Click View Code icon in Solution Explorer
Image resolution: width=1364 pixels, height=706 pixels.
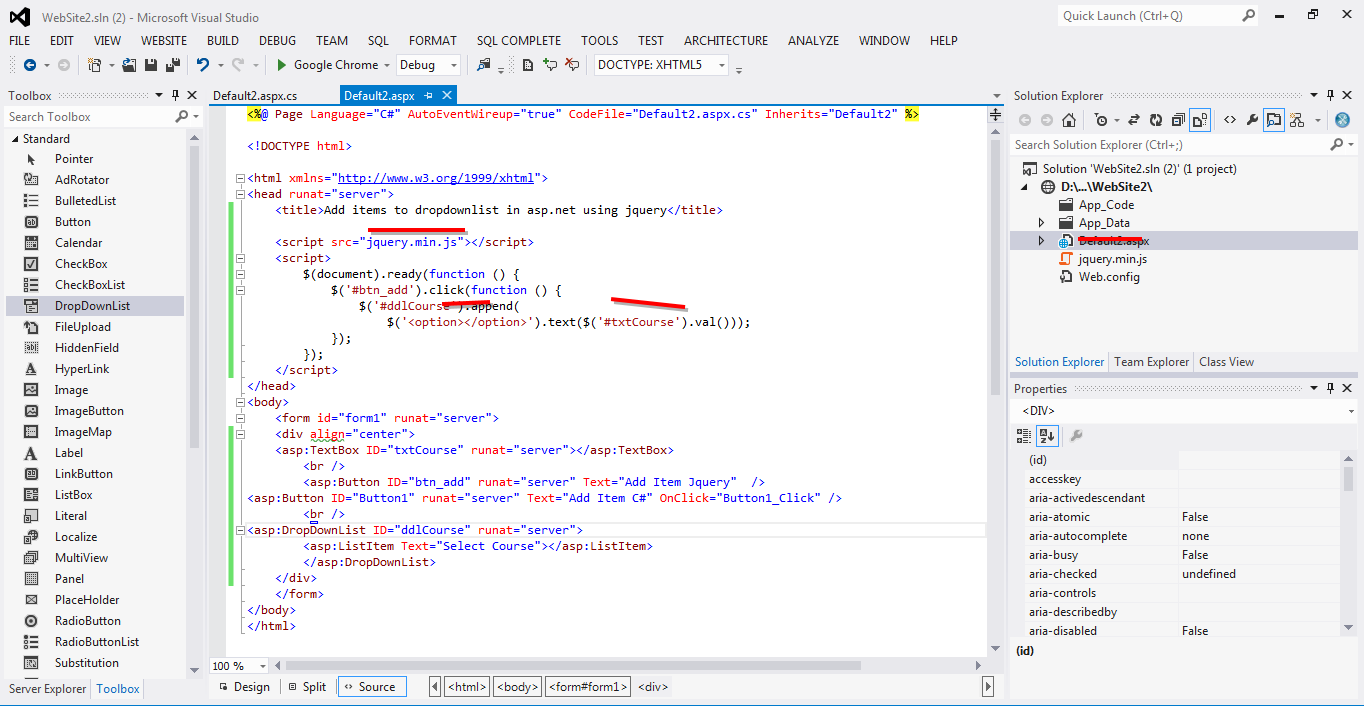[1230, 120]
